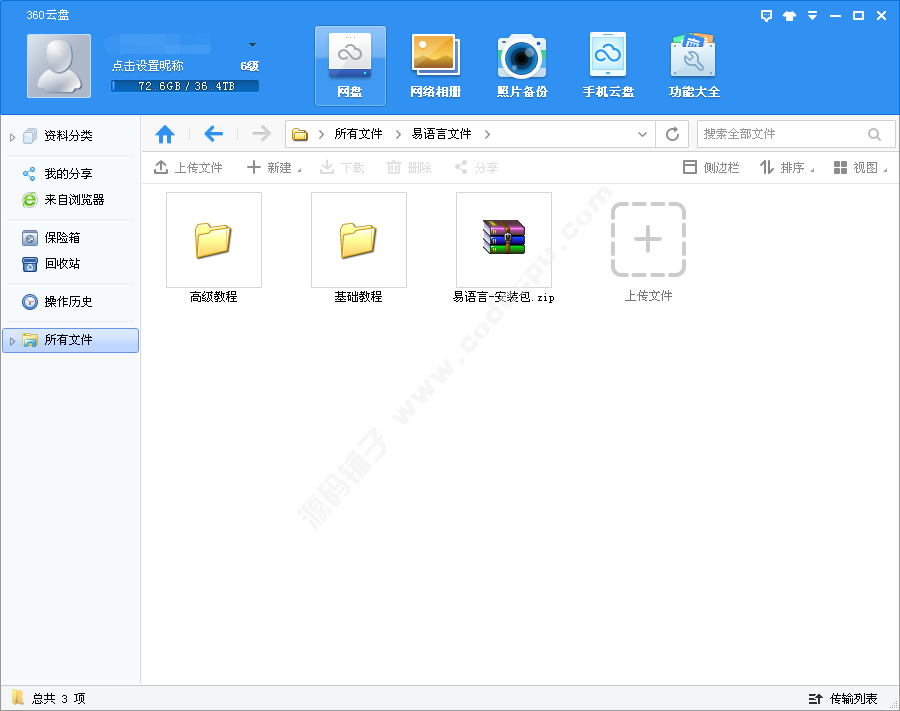Viewport: 900px width, 711px height.
Task: Minimize the 360云盘 window
Action: (x=835, y=16)
